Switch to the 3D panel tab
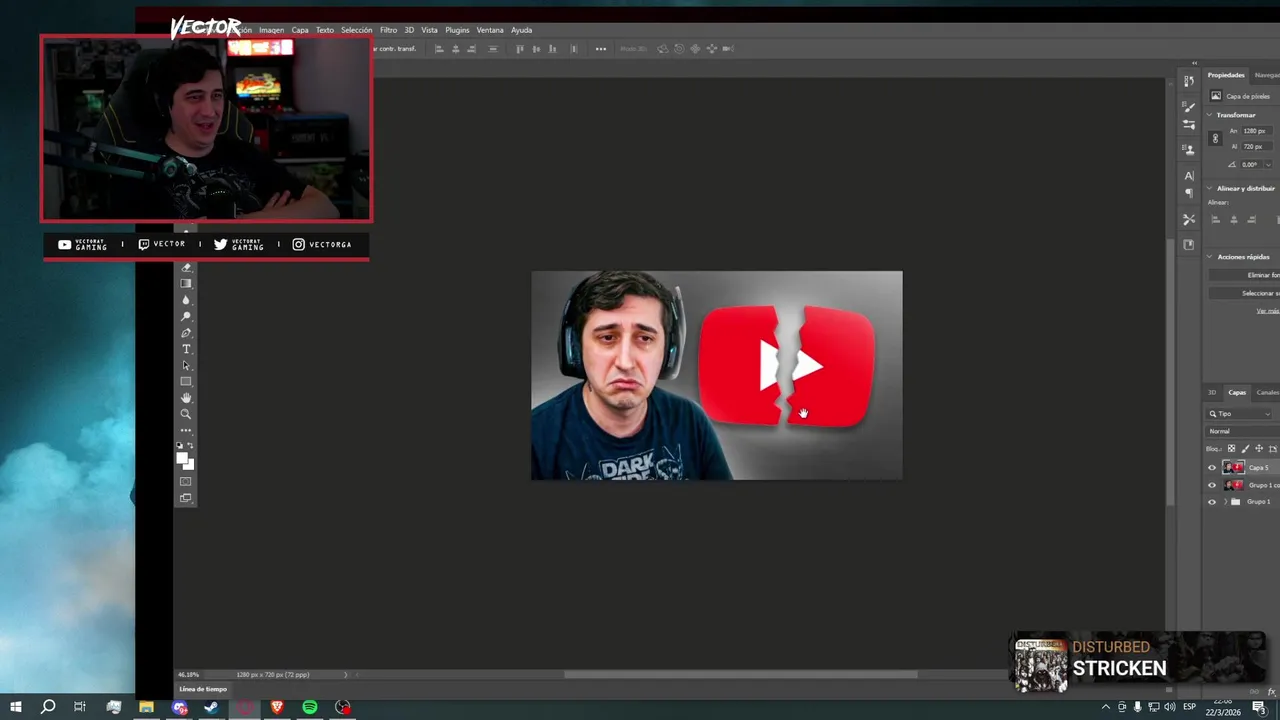 [1212, 393]
